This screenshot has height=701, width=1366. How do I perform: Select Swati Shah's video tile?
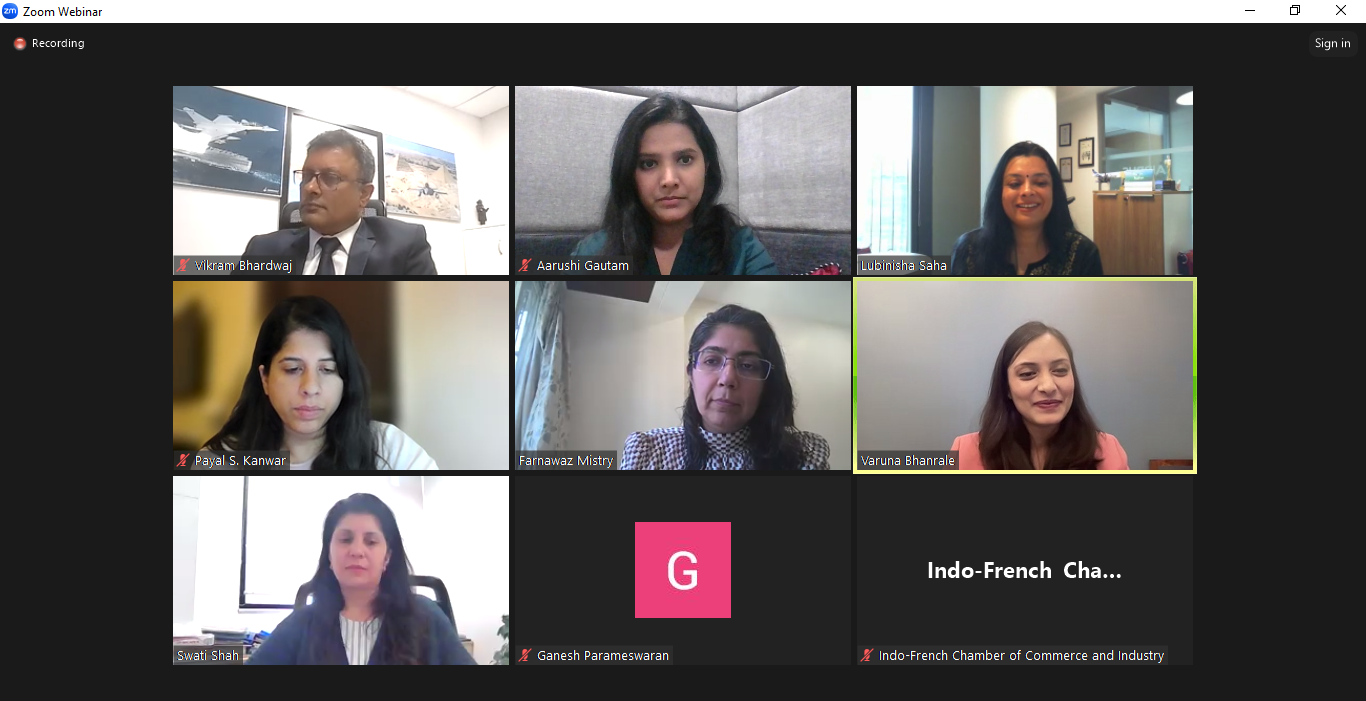tap(341, 570)
